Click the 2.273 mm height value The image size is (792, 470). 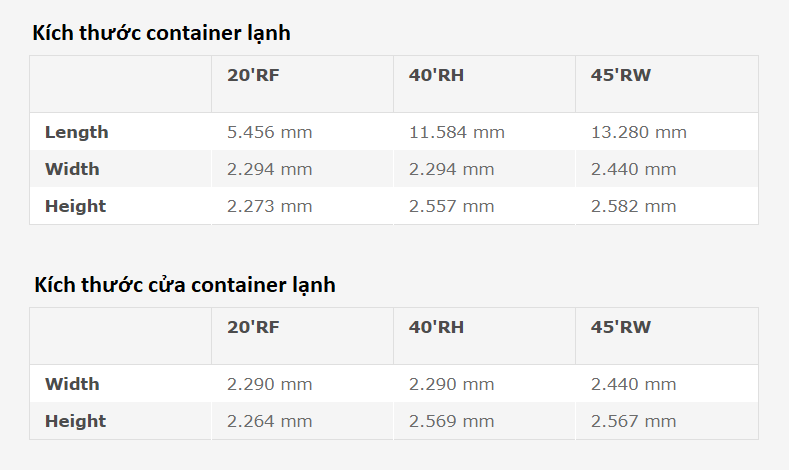pyautogui.click(x=269, y=206)
